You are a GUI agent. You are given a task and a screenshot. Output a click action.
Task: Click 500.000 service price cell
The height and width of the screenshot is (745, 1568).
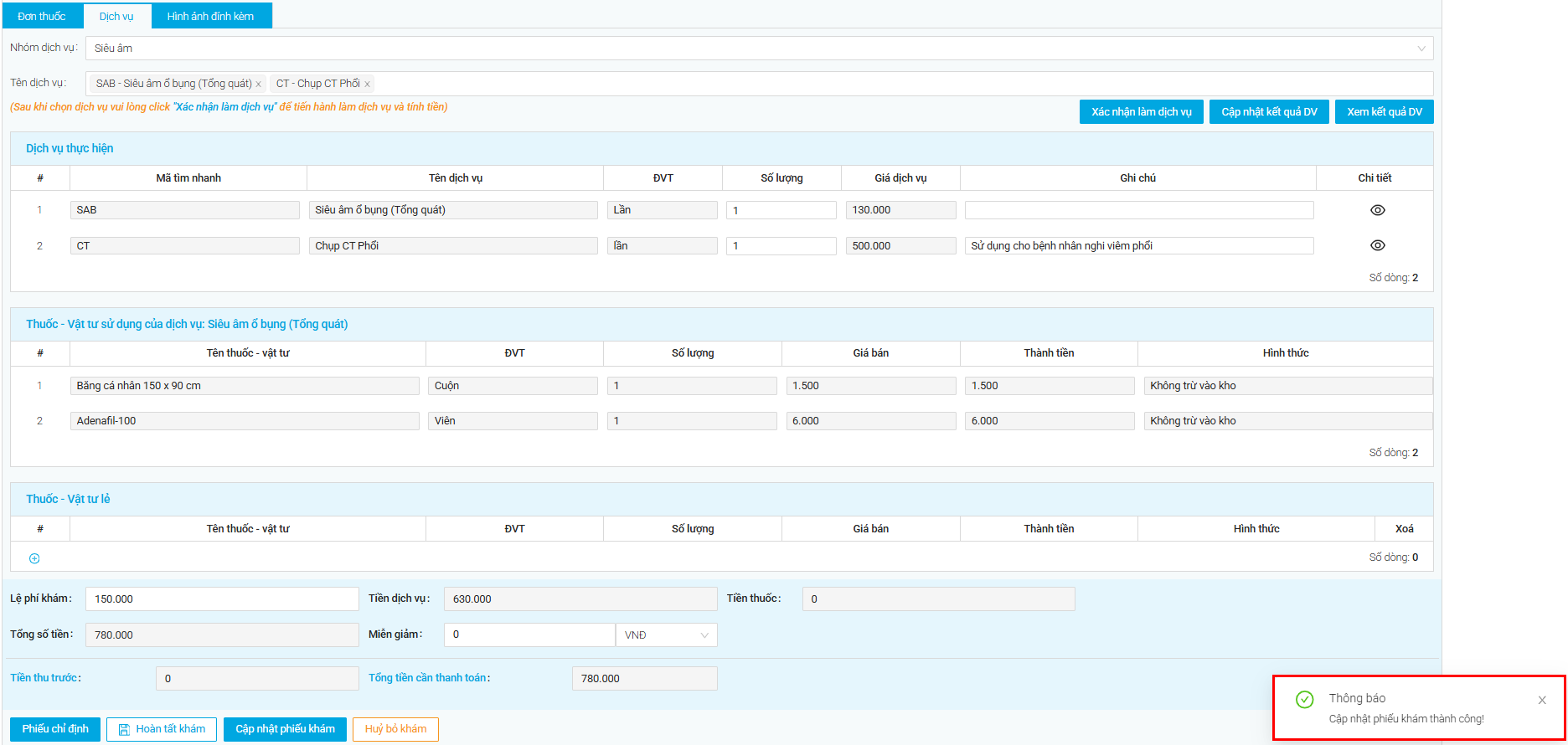pyautogui.click(x=900, y=245)
